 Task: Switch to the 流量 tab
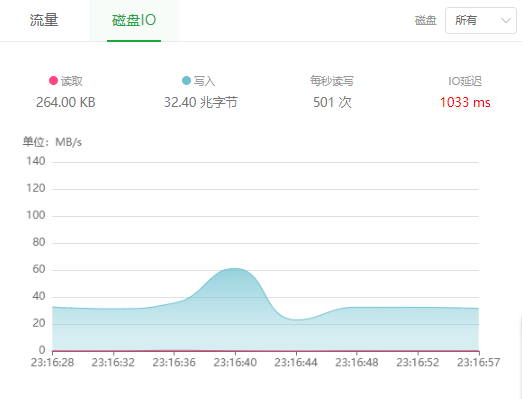click(x=44, y=20)
